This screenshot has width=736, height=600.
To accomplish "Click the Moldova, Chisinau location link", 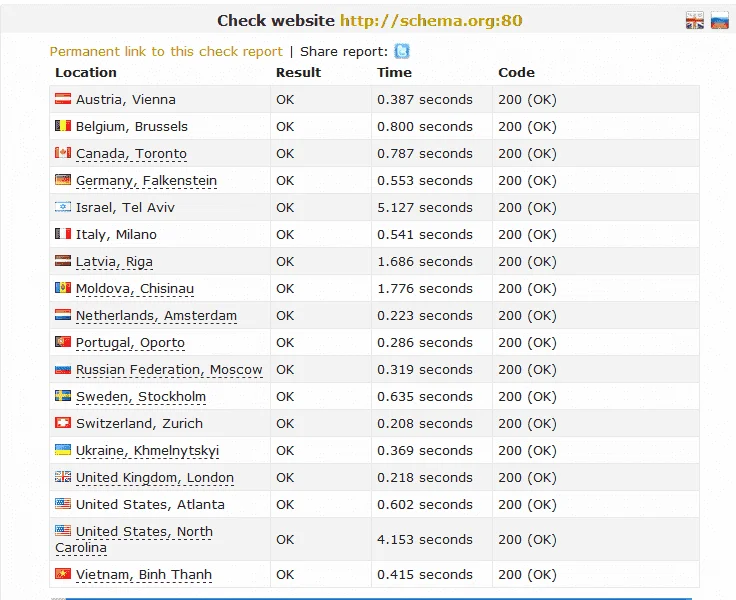I will [135, 289].
